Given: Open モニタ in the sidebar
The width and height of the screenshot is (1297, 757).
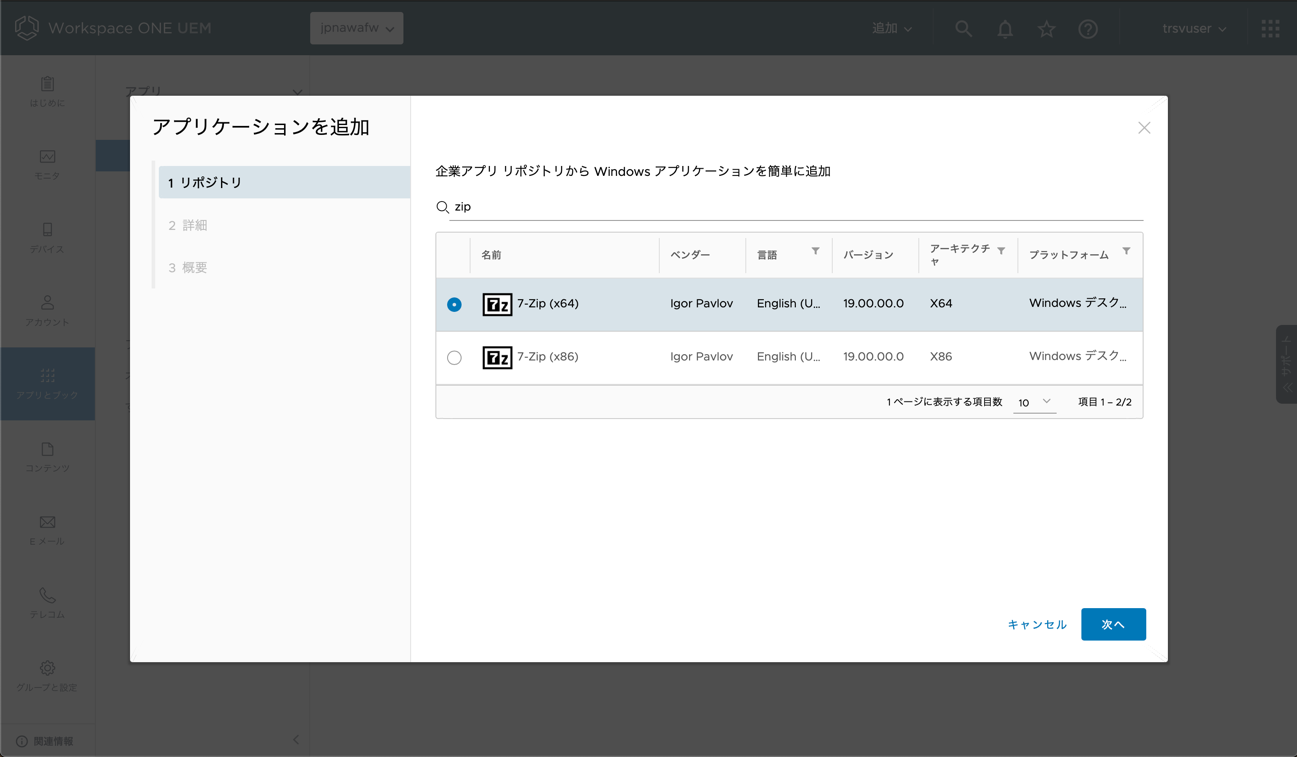Looking at the screenshot, I should point(47,165).
